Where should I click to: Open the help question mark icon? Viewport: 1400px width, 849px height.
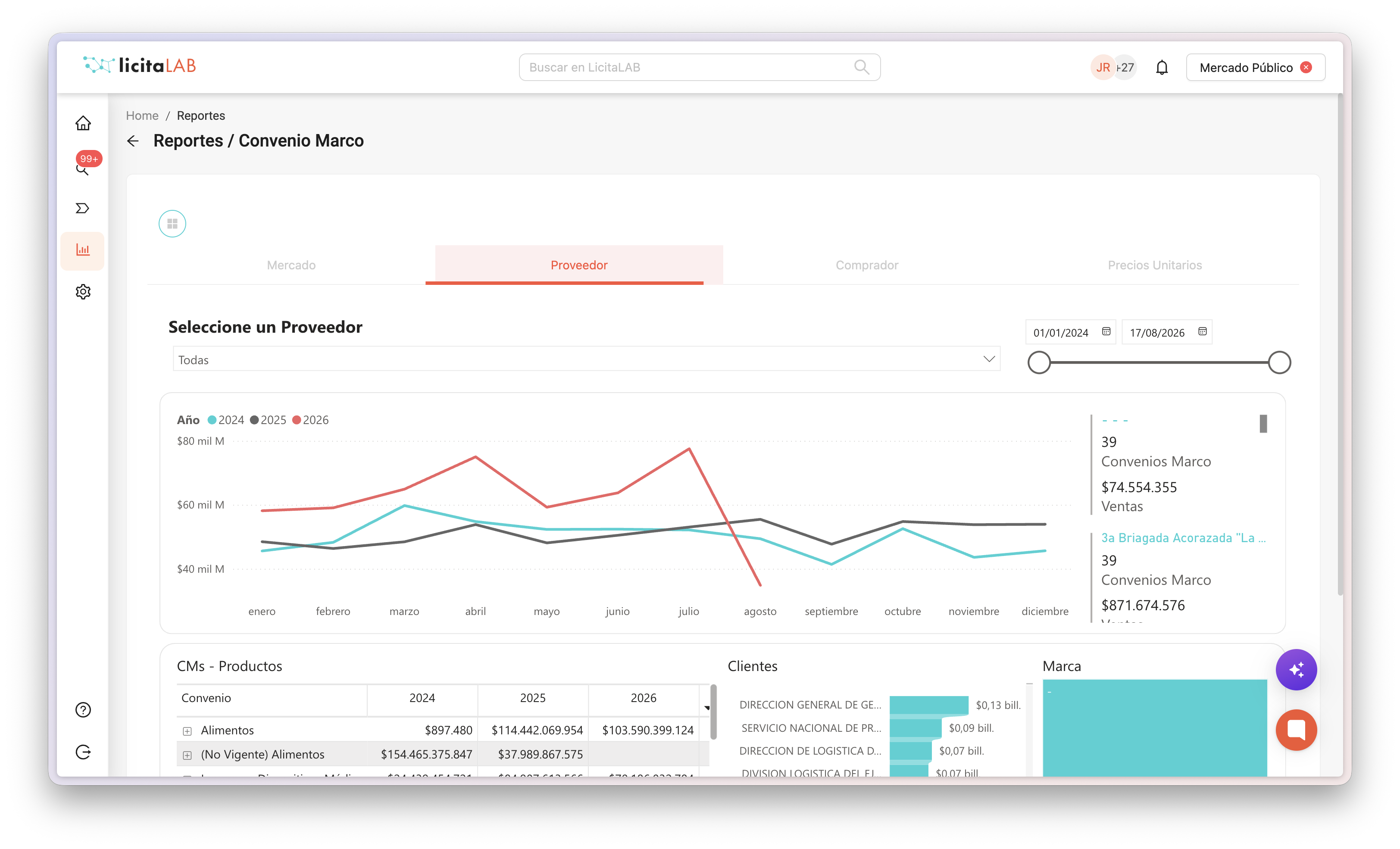point(83,710)
